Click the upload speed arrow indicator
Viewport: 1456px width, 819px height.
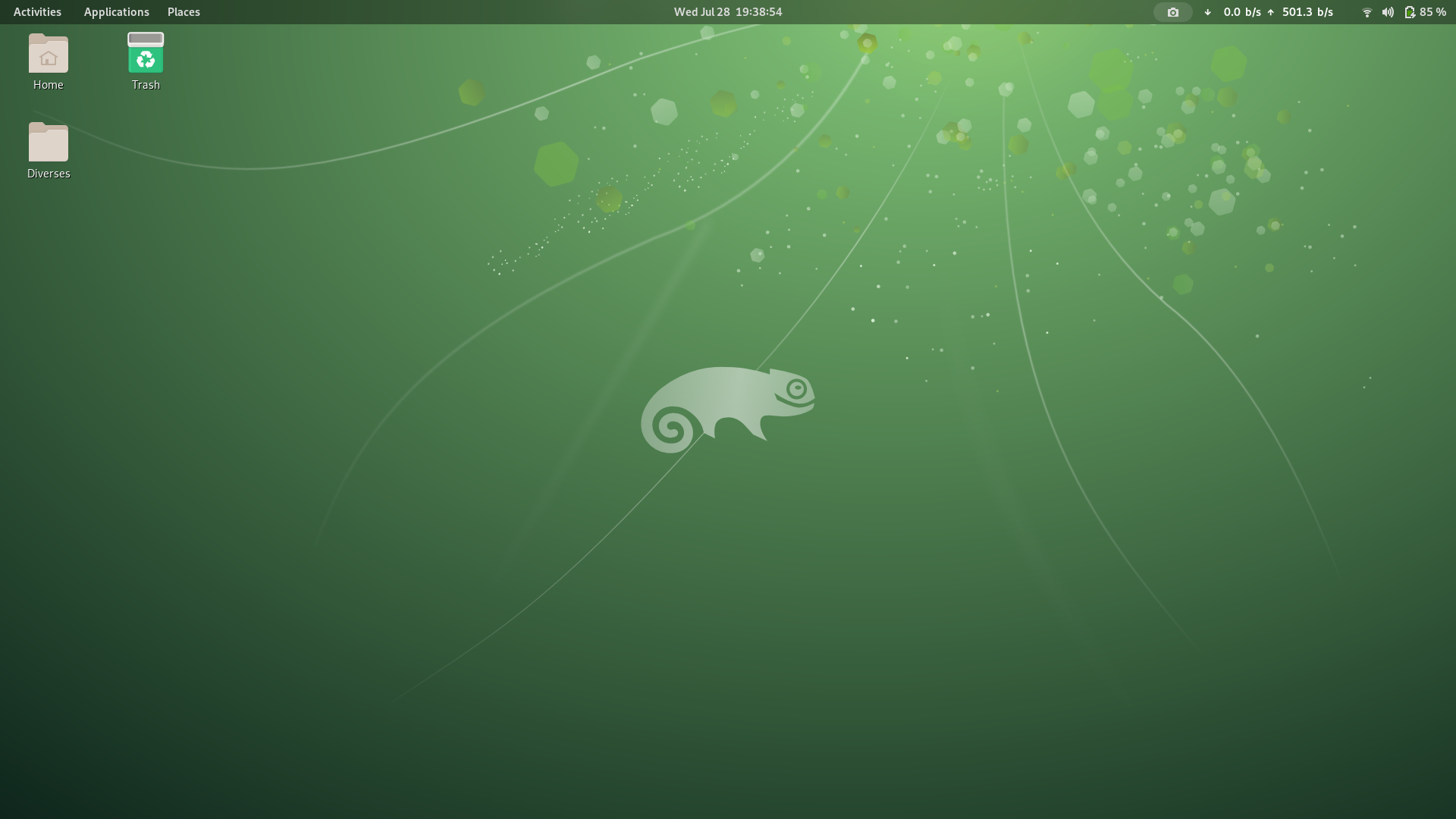1271,12
